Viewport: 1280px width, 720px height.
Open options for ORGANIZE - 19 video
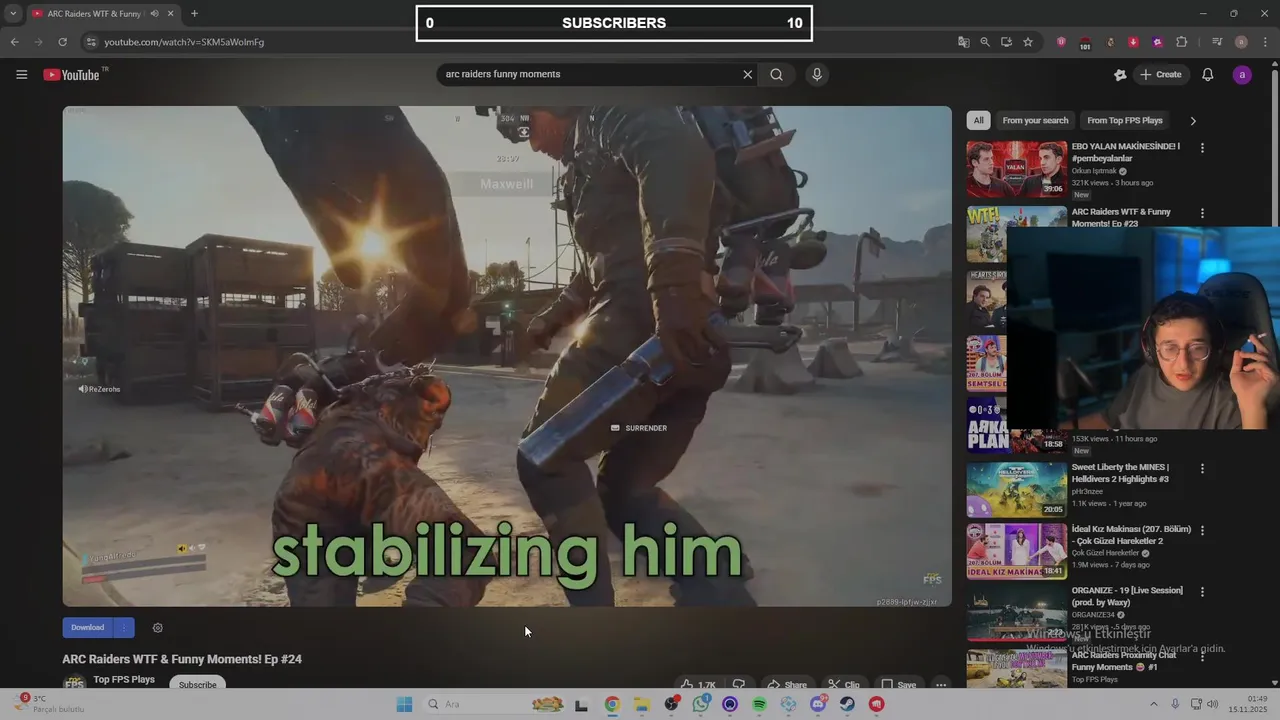pos(1202,592)
